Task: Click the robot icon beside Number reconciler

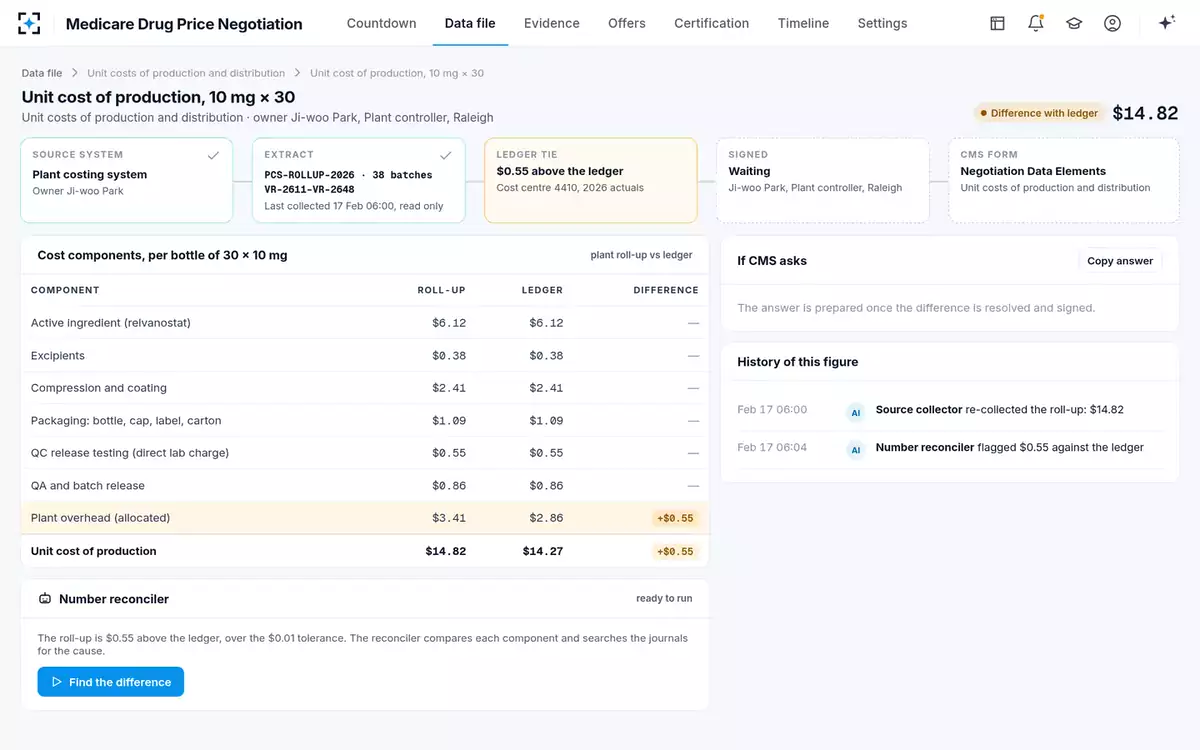Action: click(45, 599)
